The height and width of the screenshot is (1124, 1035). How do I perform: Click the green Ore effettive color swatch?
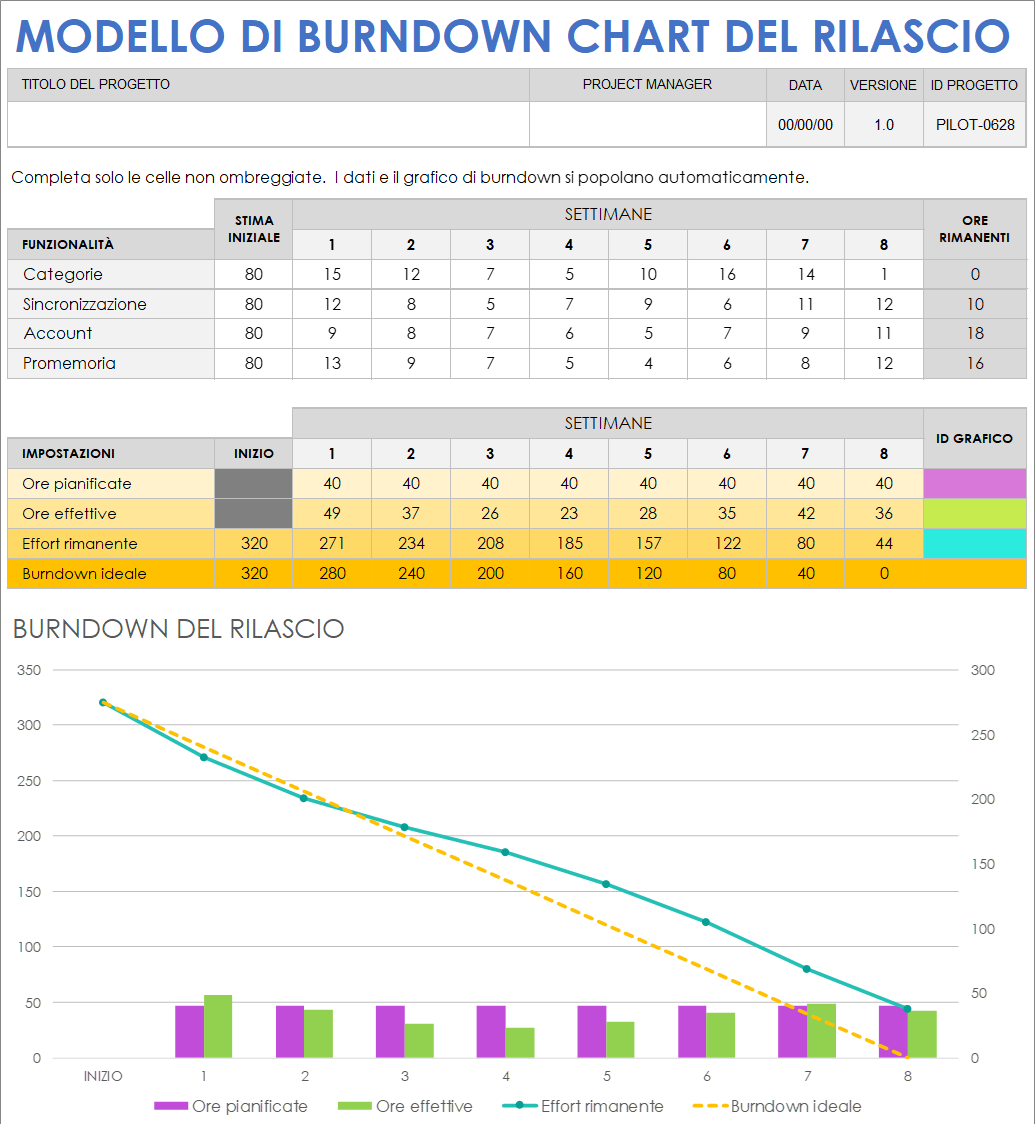[x=974, y=513]
